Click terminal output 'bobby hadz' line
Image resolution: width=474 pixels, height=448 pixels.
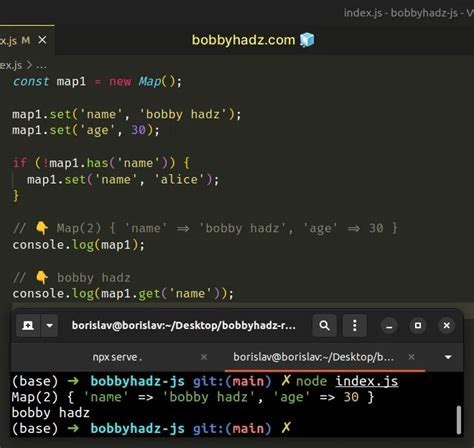pos(50,413)
